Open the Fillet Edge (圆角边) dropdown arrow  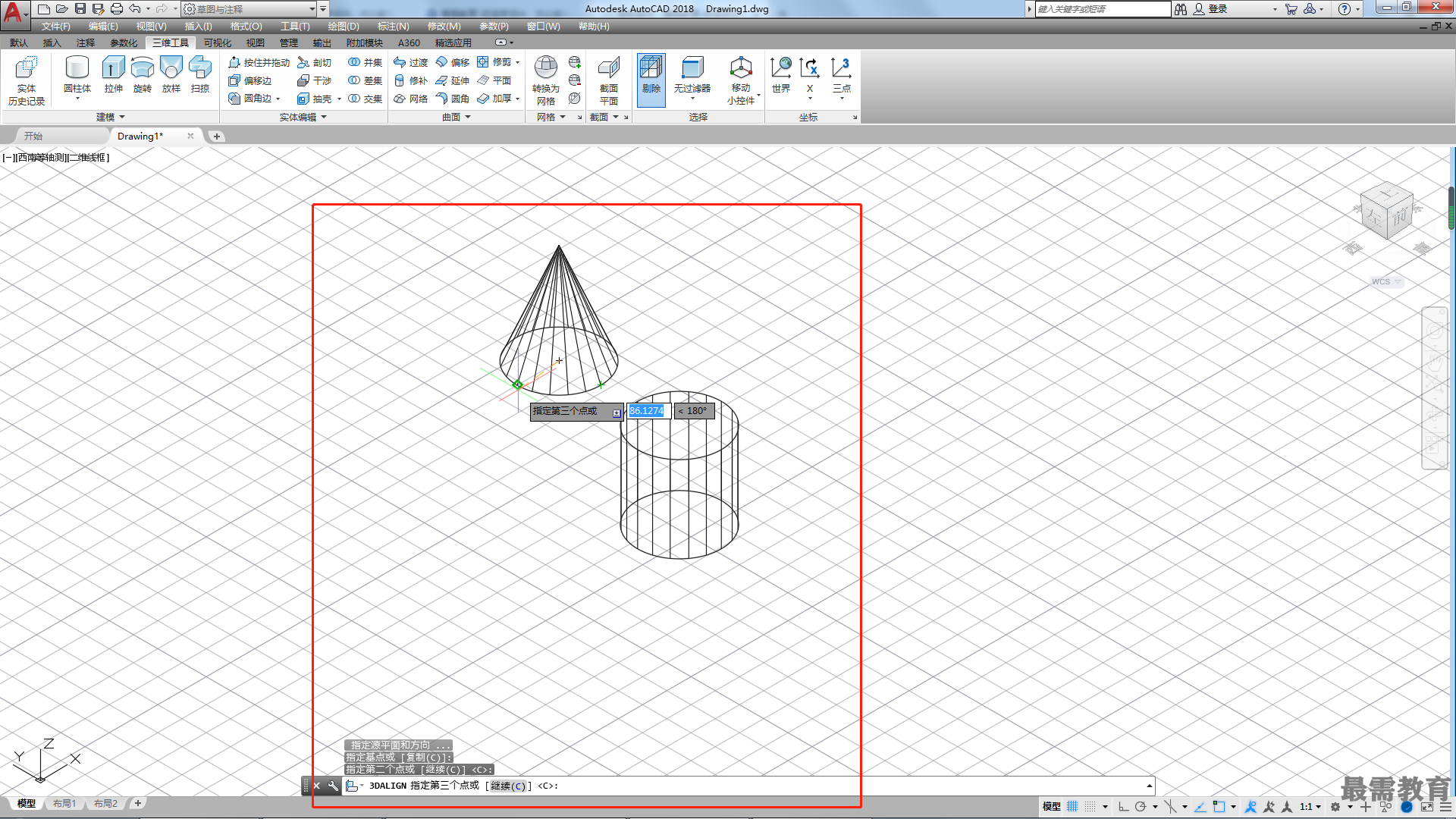point(278,99)
